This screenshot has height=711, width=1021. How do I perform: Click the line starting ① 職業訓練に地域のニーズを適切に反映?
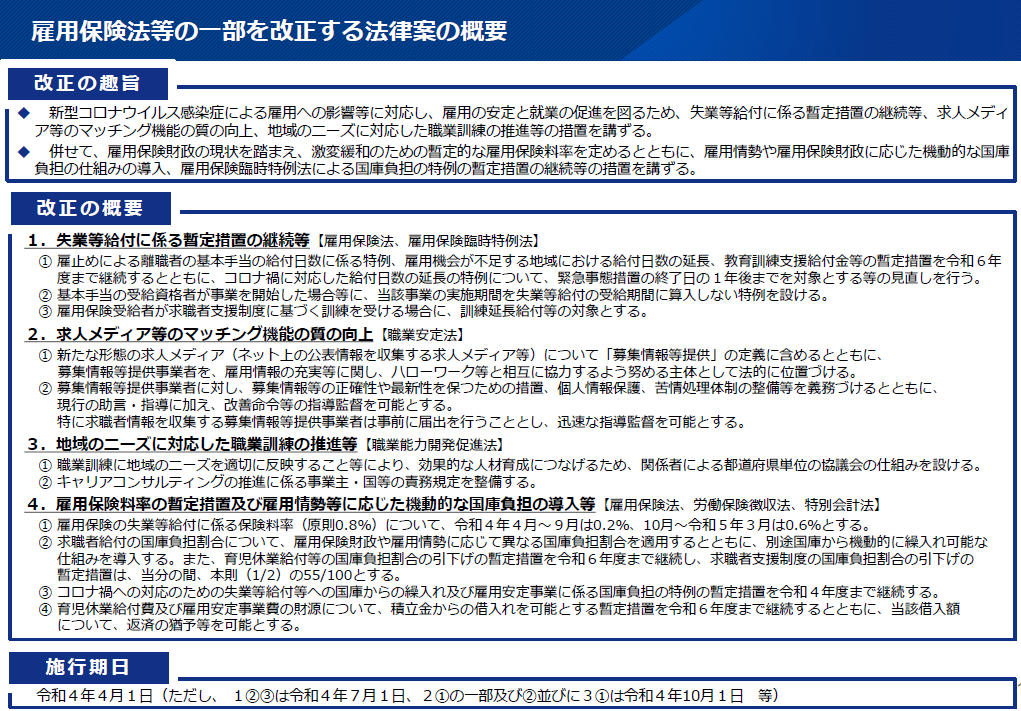[510, 466]
